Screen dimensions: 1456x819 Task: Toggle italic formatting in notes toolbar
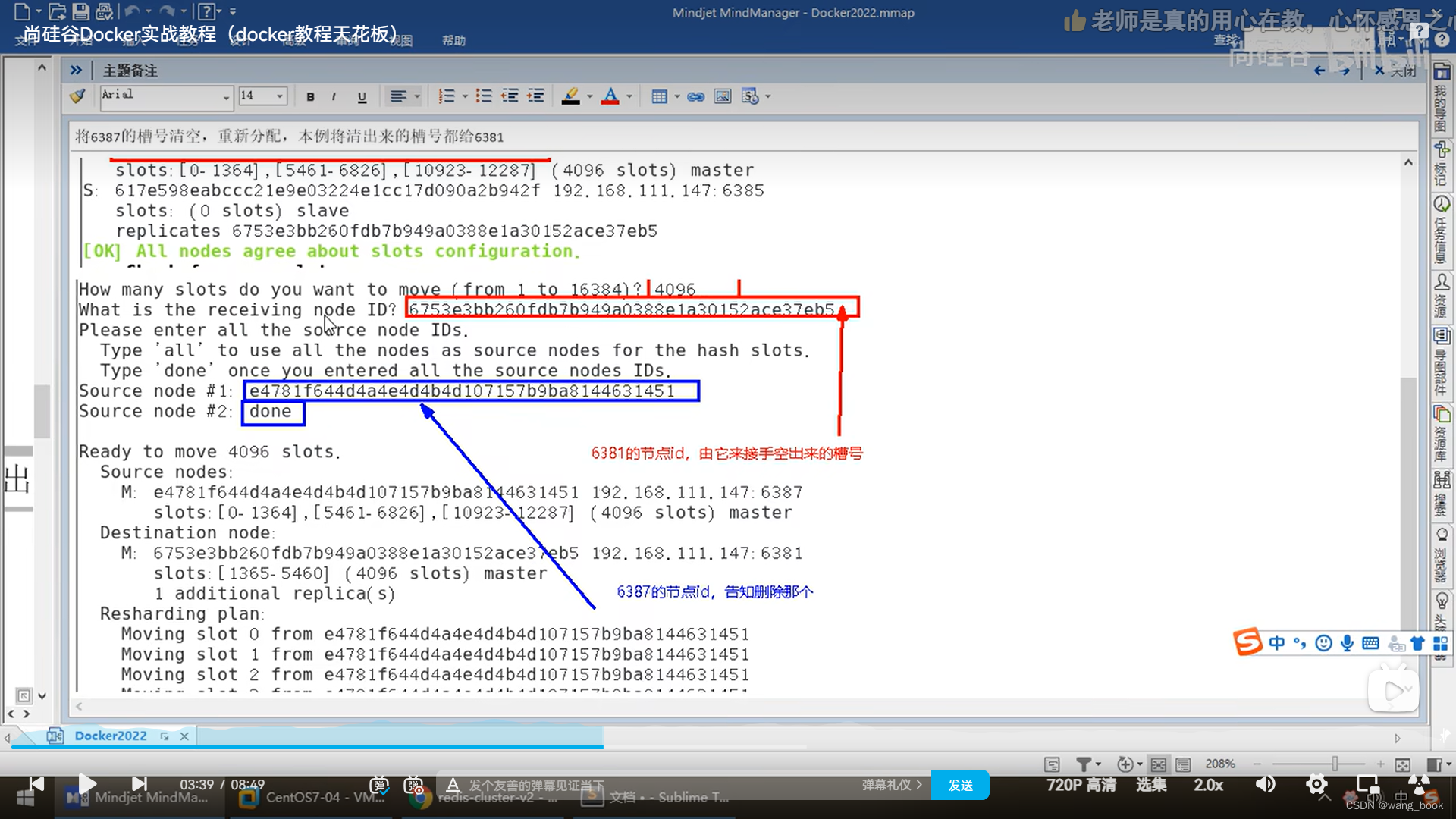(x=334, y=96)
